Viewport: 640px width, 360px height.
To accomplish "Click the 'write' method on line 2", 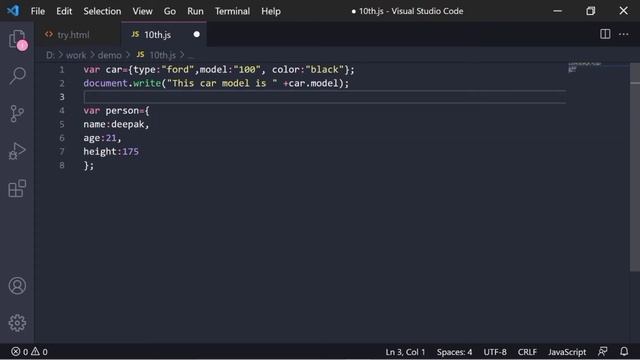I will [147, 83].
